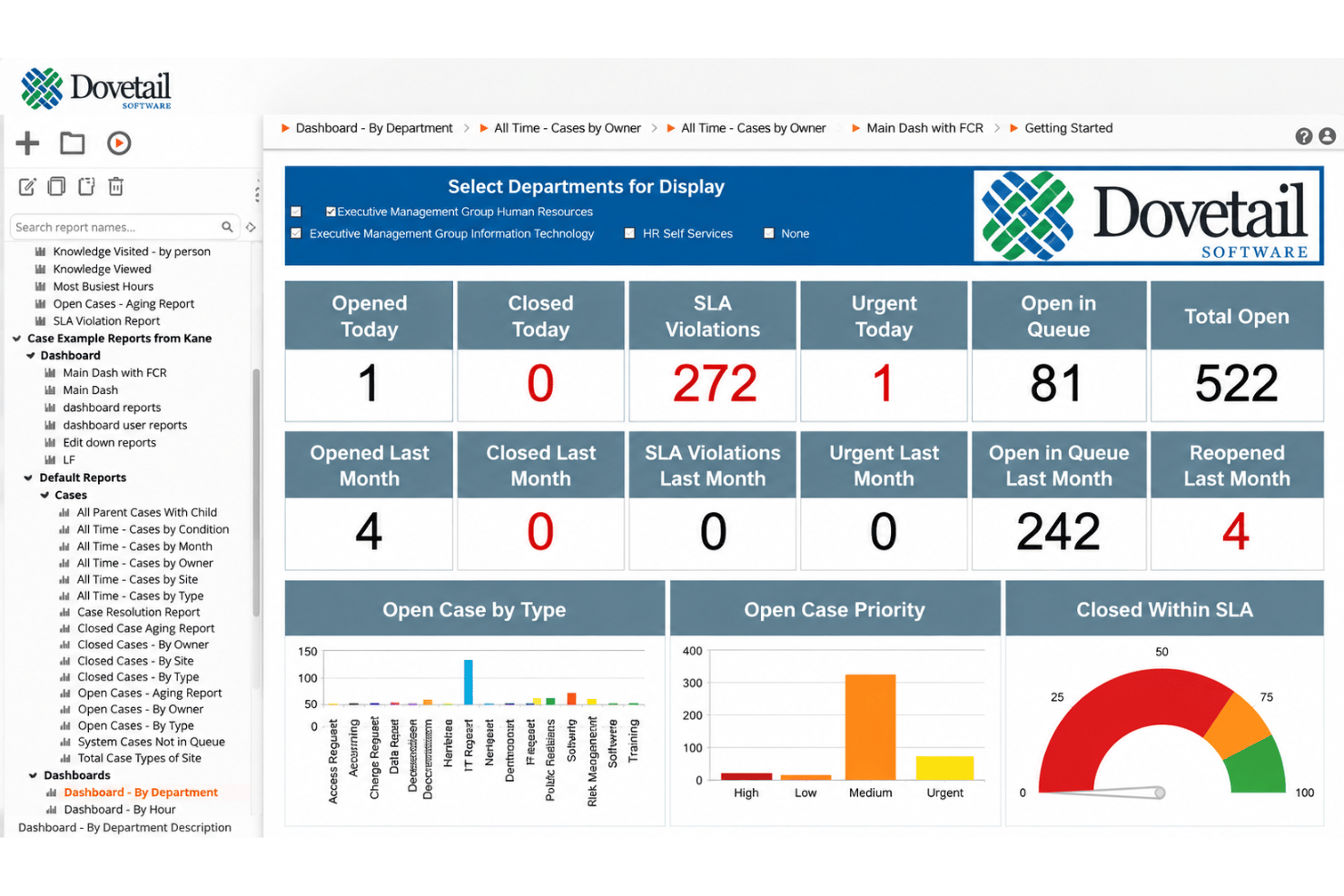Toggle the unlabeled top-left department checkbox
1344x896 pixels.
pyautogui.click(x=296, y=212)
